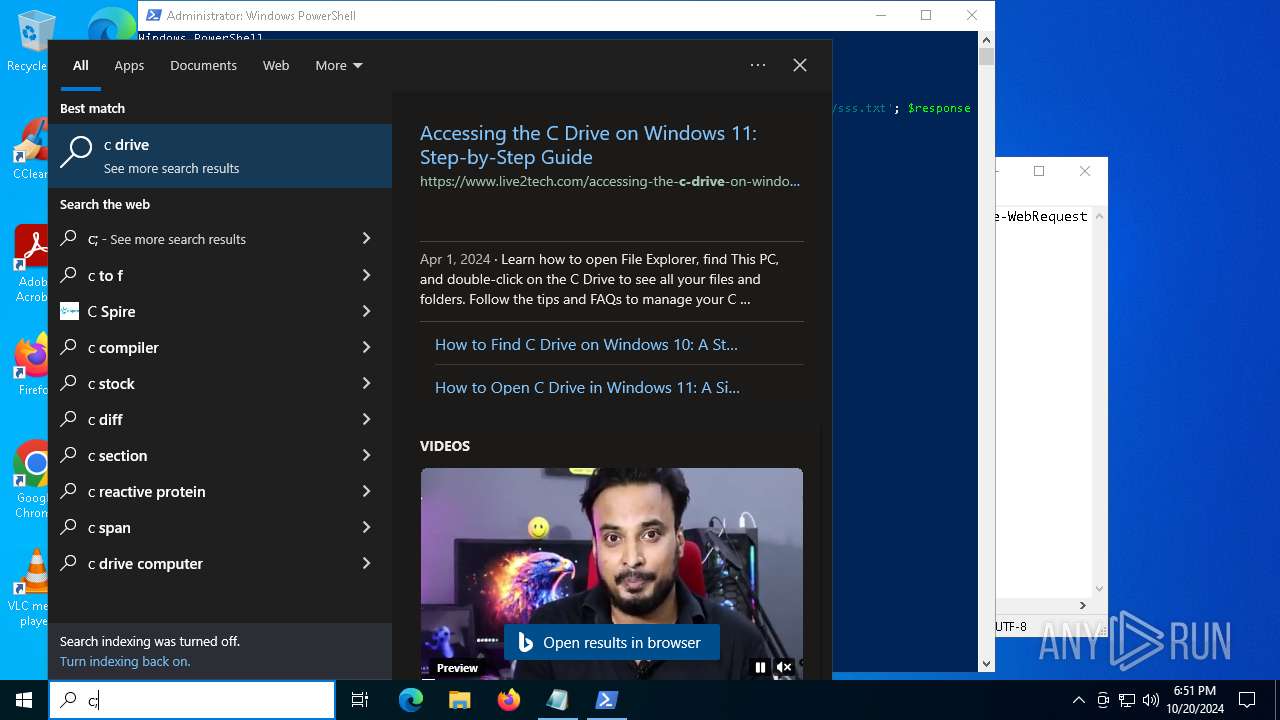Select the 'c span' suggestion

pyautogui.click(x=220, y=527)
